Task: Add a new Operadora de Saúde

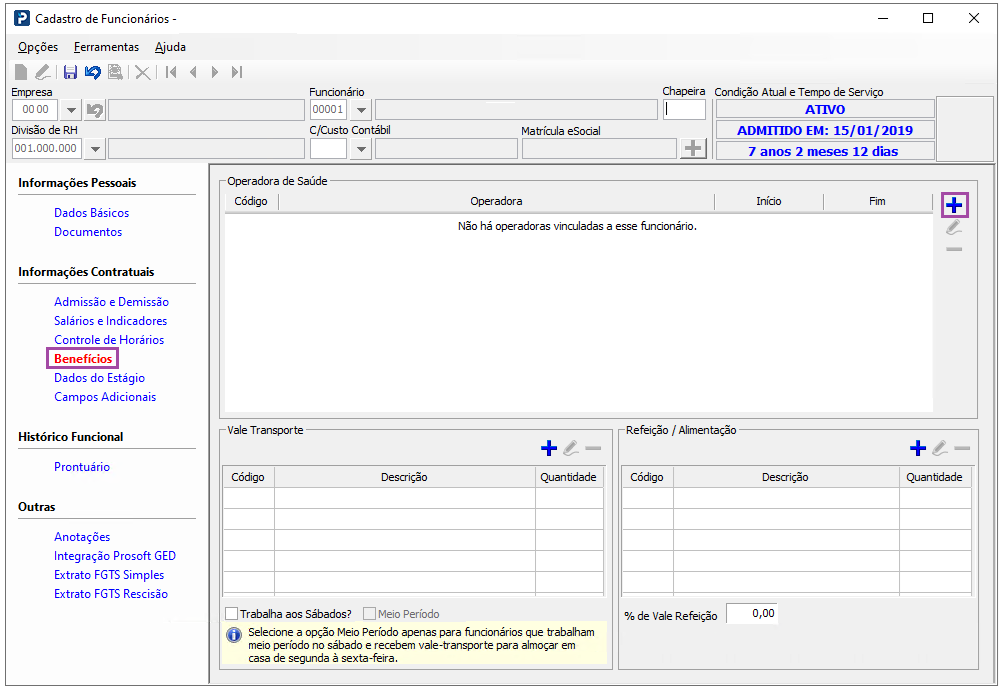Action: (954, 205)
